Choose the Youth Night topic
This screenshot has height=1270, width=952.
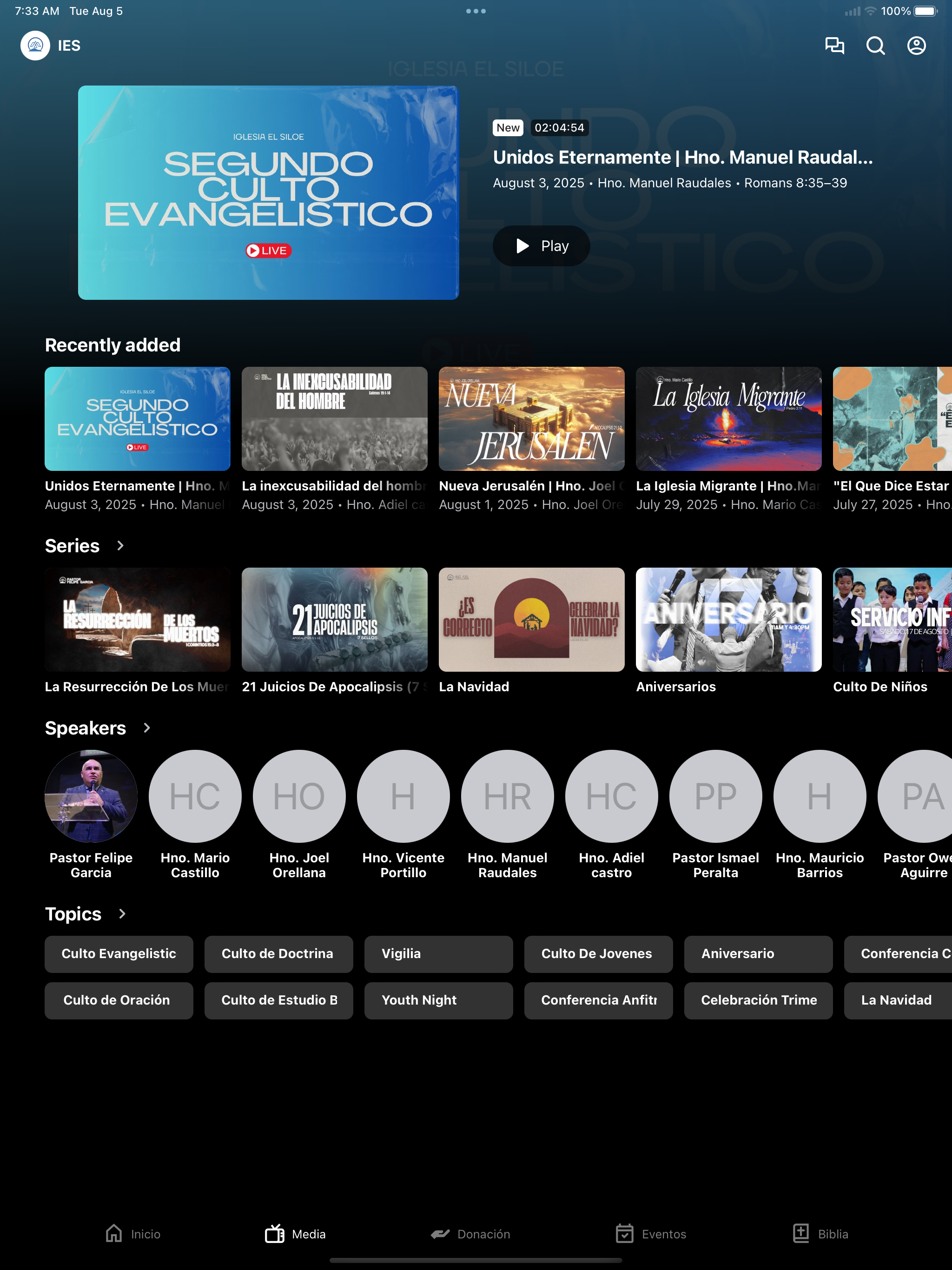point(439,1000)
